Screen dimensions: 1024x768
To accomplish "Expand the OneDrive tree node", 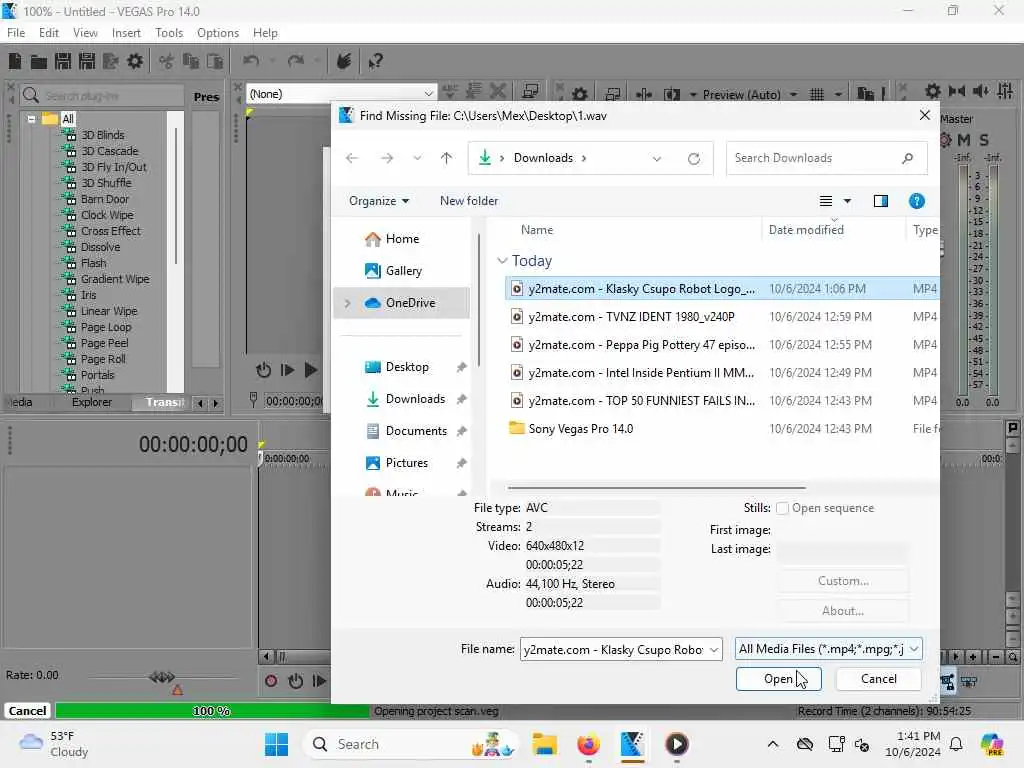I will 347,303.
